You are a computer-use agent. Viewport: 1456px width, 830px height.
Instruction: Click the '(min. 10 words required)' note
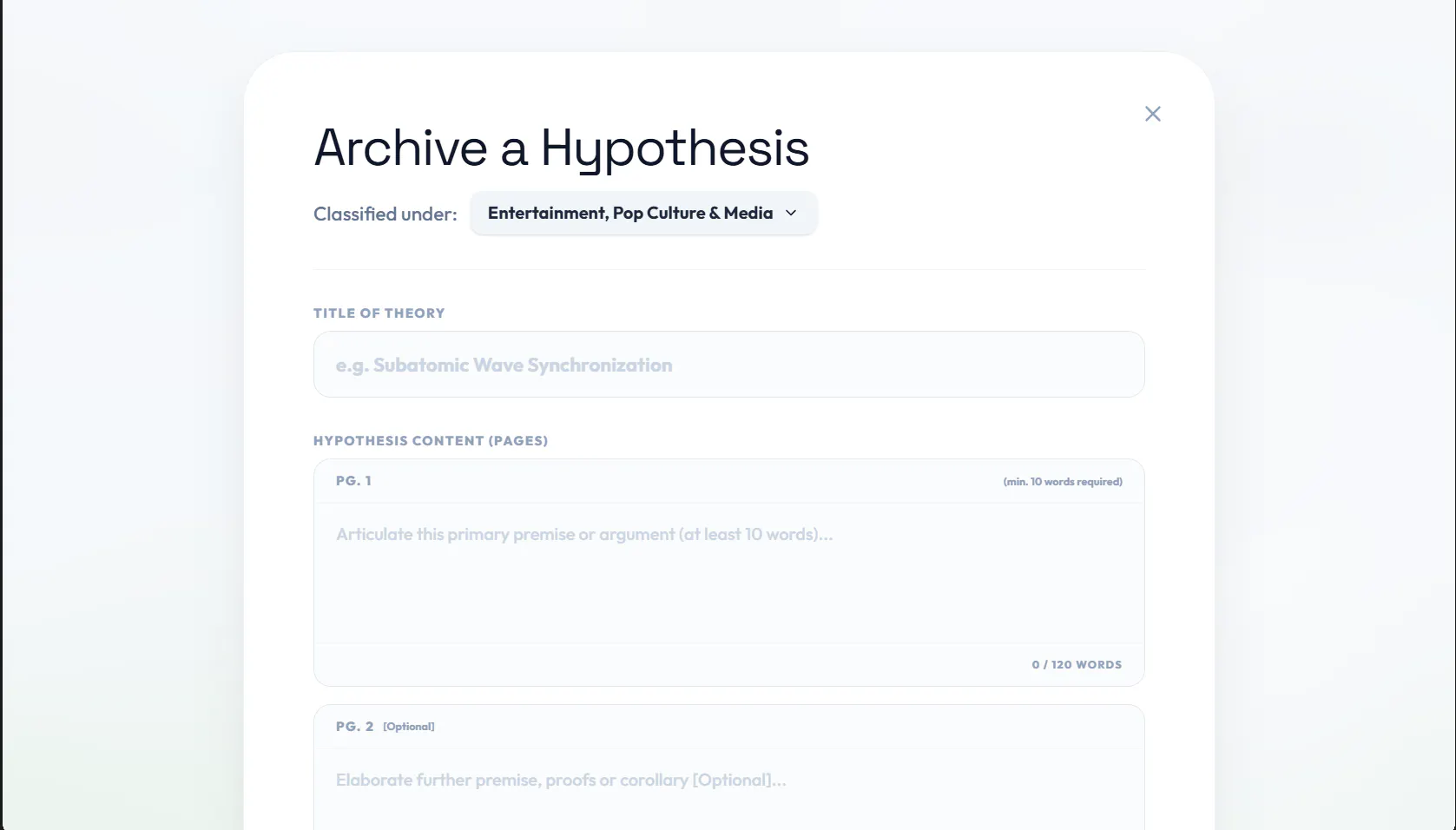click(1063, 482)
